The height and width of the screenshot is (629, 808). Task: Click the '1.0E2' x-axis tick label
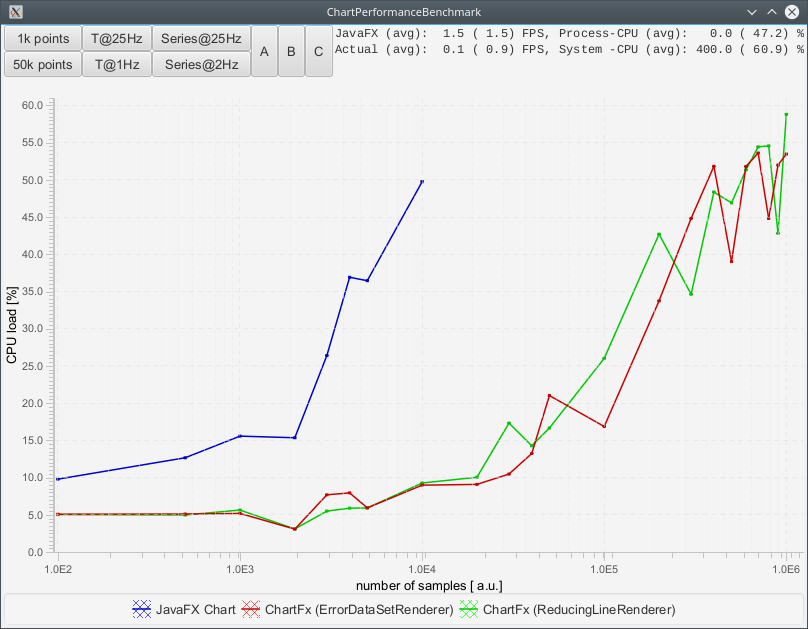coord(58,569)
